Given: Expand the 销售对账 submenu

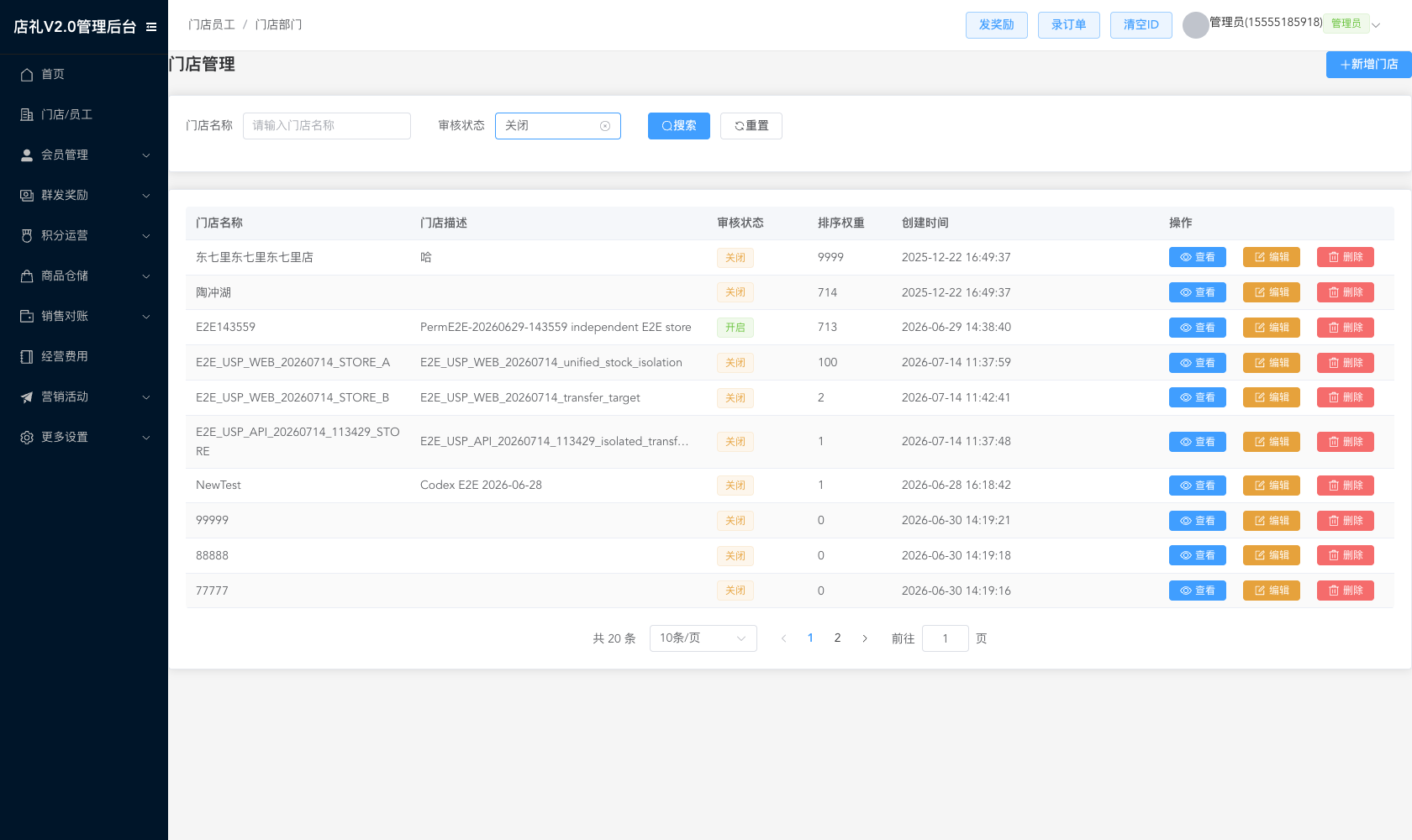Looking at the screenshot, I should click(84, 316).
